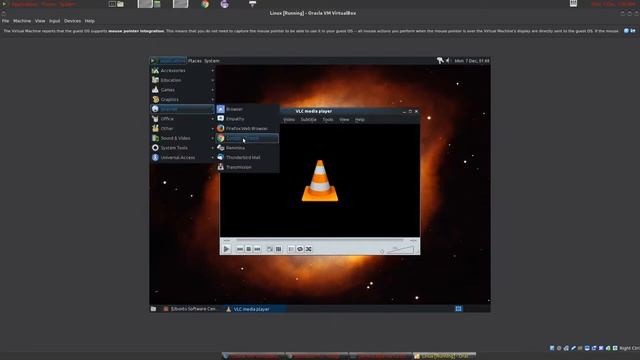This screenshot has width=640, height=360.
Task: Expand the Games category
Action: click(x=182, y=89)
